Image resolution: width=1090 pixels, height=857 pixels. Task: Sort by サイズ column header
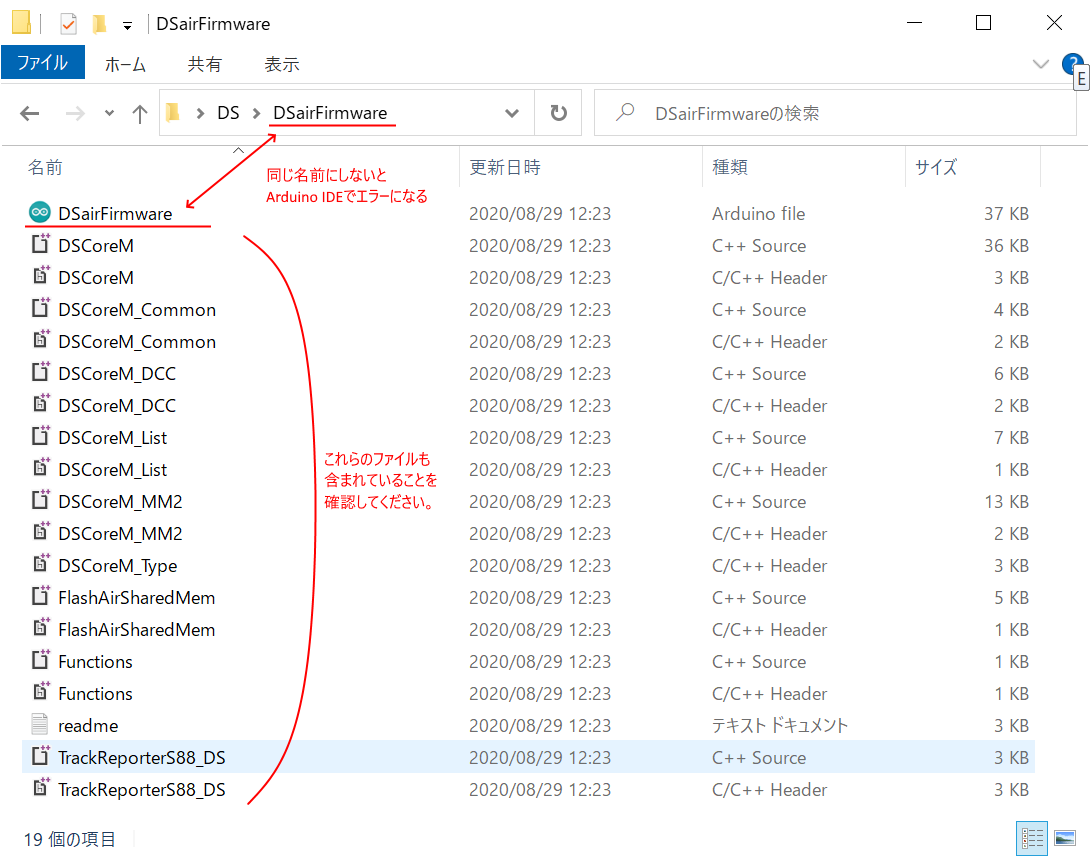click(936, 168)
